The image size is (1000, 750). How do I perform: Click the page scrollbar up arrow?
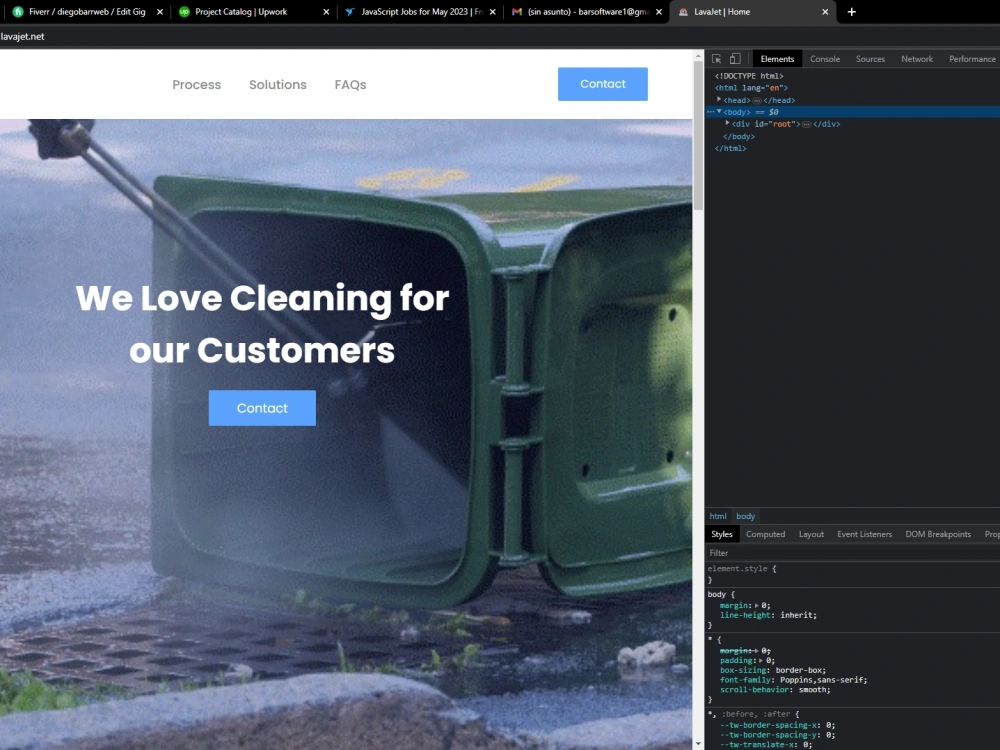(x=698, y=56)
